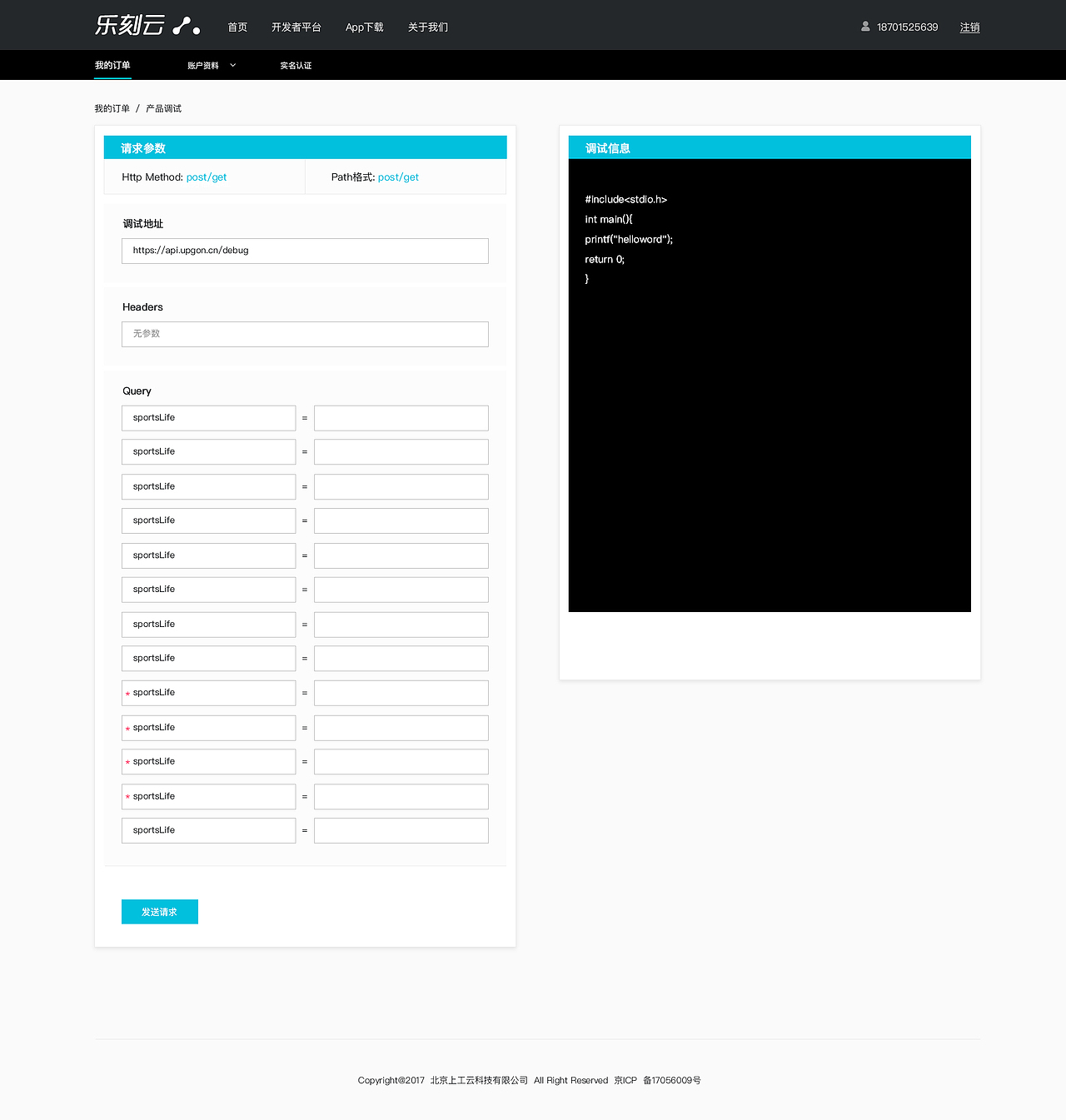Open the 首页 nav item
The height and width of the screenshot is (1120, 1066).
click(x=237, y=27)
